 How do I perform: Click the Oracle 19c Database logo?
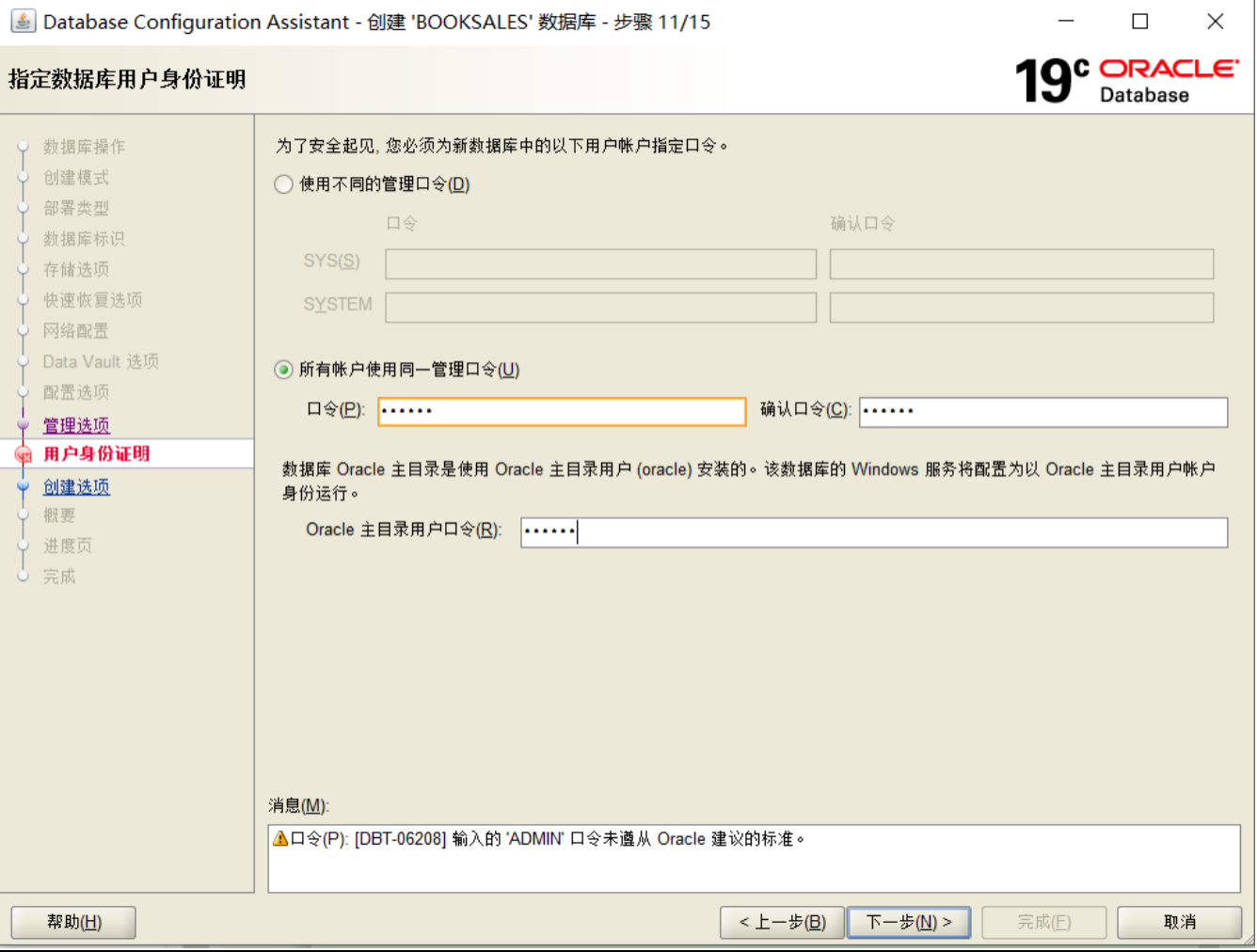[1126, 80]
